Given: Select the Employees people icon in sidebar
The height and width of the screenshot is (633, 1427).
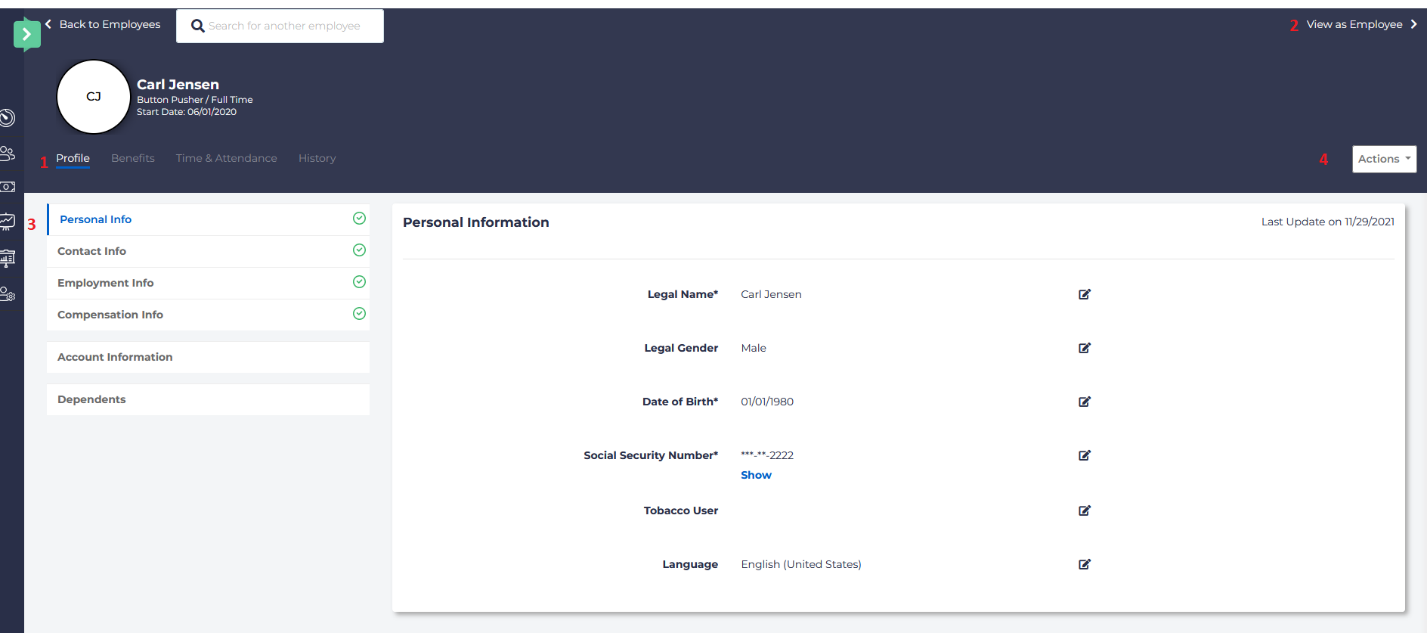Looking at the screenshot, I should 8,153.
